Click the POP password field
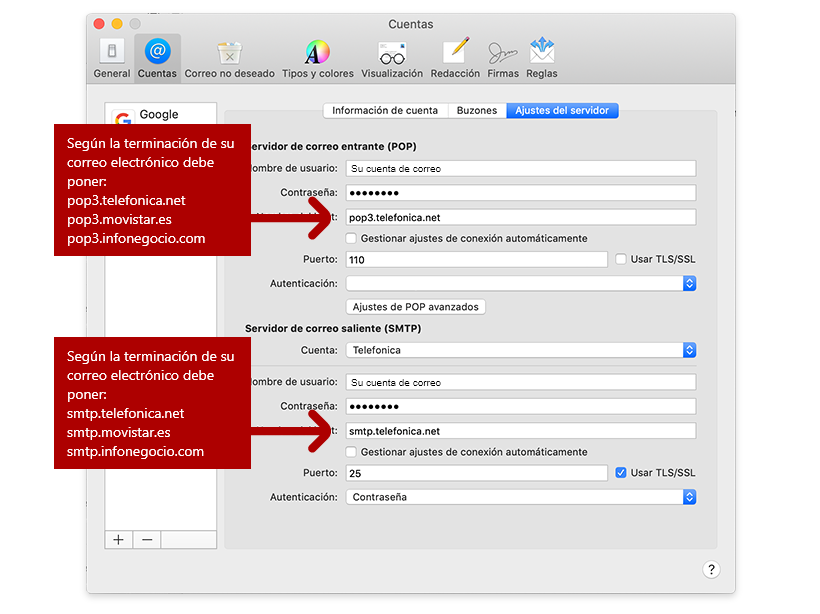This screenshot has width=820, height=614. 521,193
